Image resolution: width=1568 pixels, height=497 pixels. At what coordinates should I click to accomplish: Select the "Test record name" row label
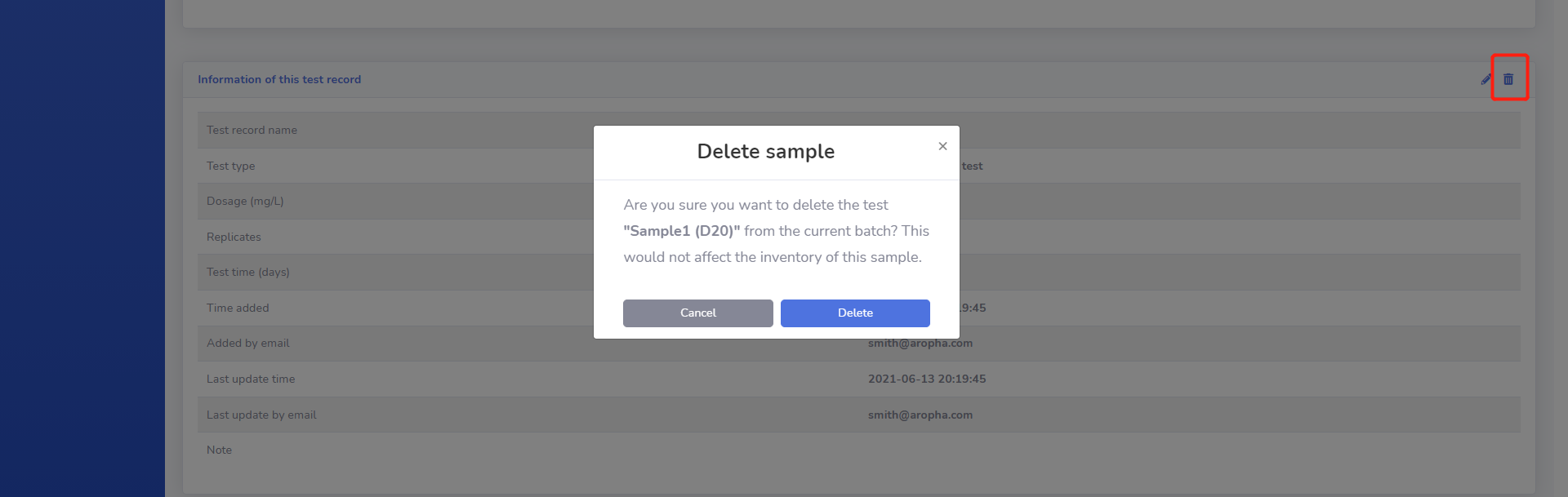tap(252, 131)
